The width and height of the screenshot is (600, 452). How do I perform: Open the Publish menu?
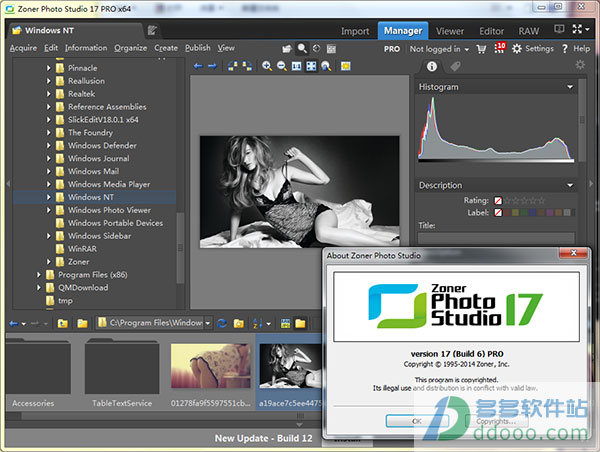pyautogui.click(x=198, y=48)
